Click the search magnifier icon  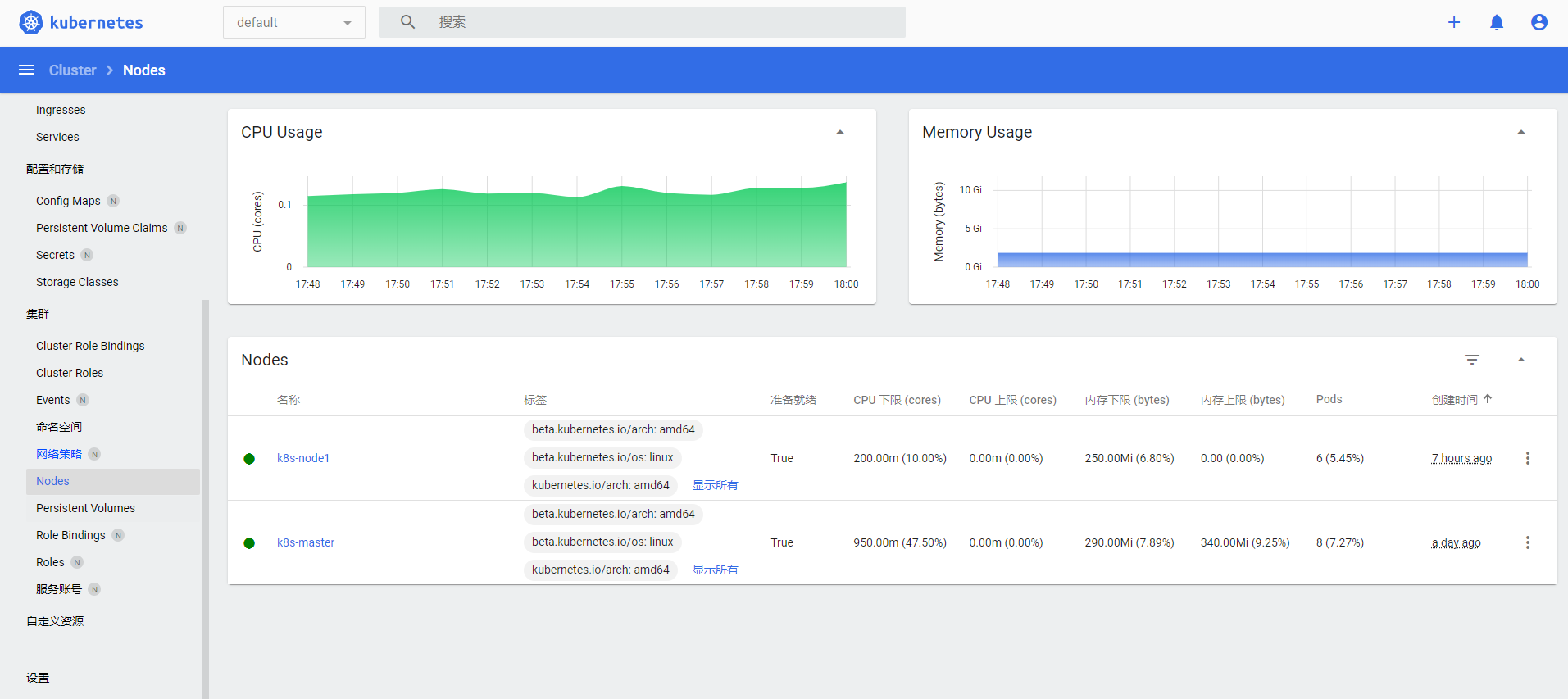(407, 22)
